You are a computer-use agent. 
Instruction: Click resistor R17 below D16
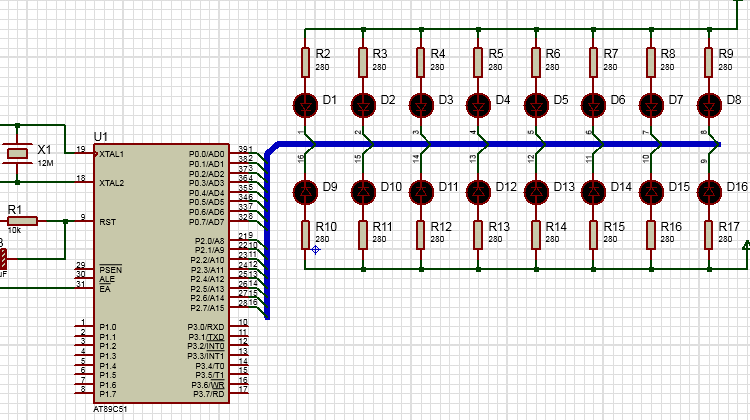(x=709, y=234)
